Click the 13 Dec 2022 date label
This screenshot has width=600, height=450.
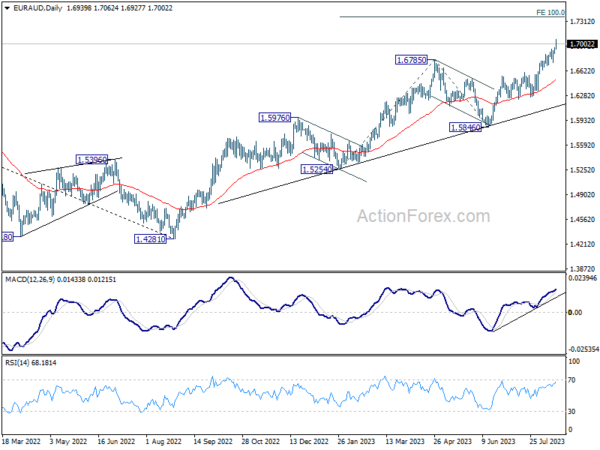click(x=309, y=442)
